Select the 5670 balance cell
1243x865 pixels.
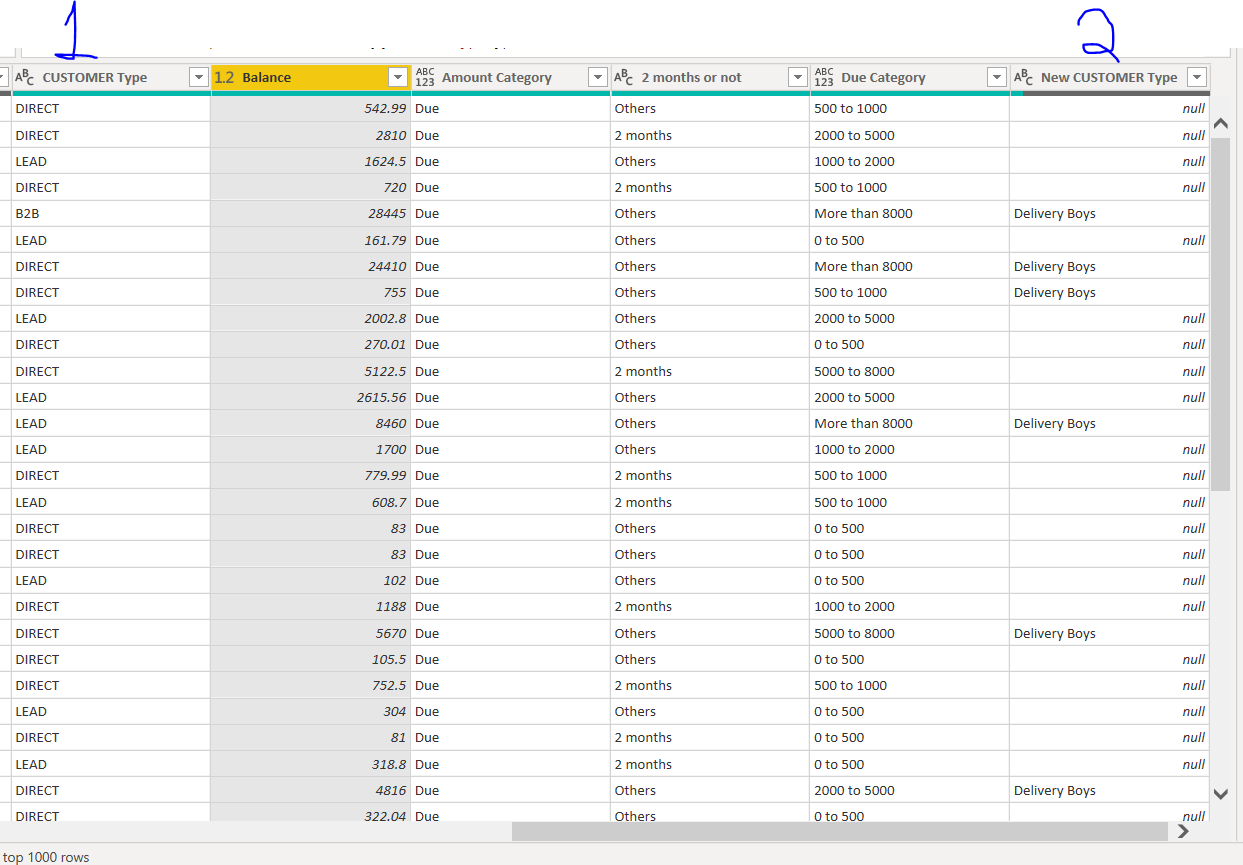pyautogui.click(x=311, y=633)
